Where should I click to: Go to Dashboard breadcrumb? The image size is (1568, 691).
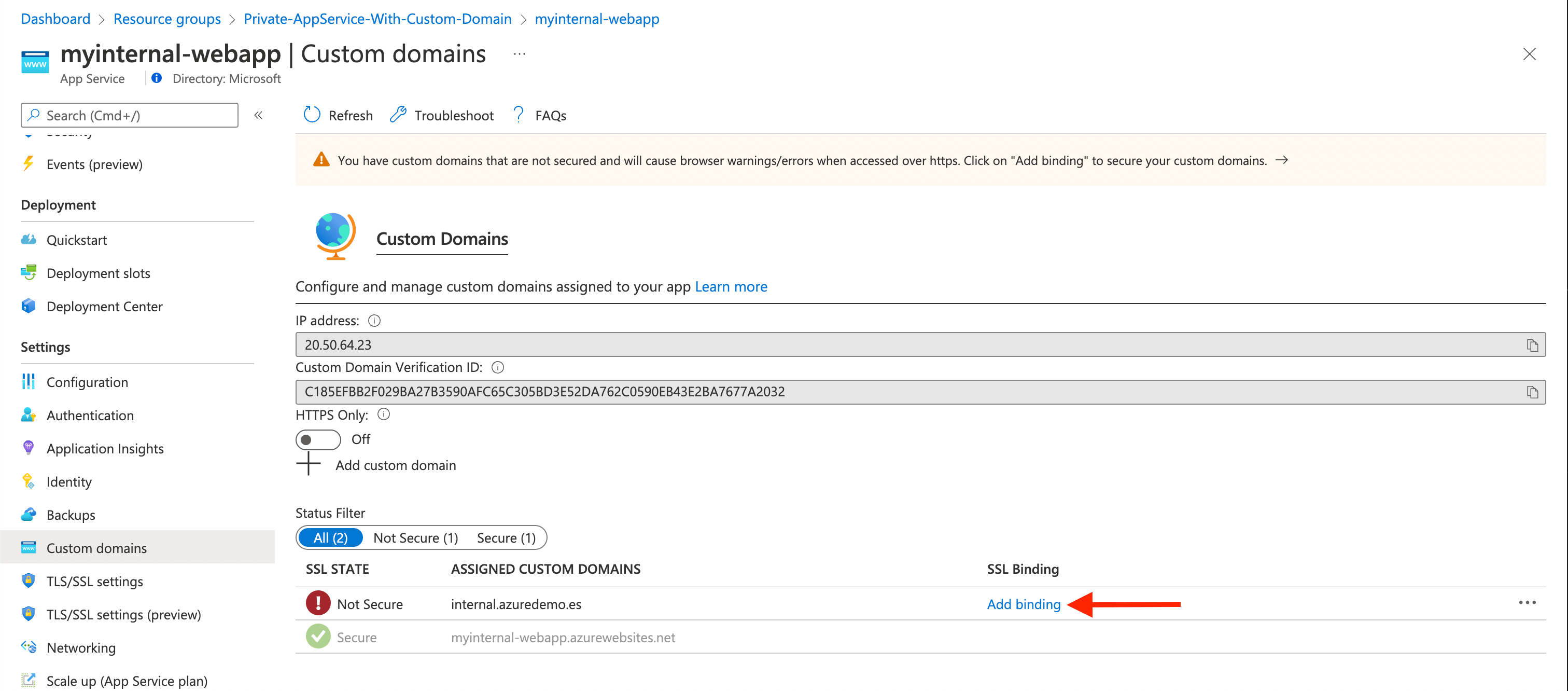coord(55,19)
